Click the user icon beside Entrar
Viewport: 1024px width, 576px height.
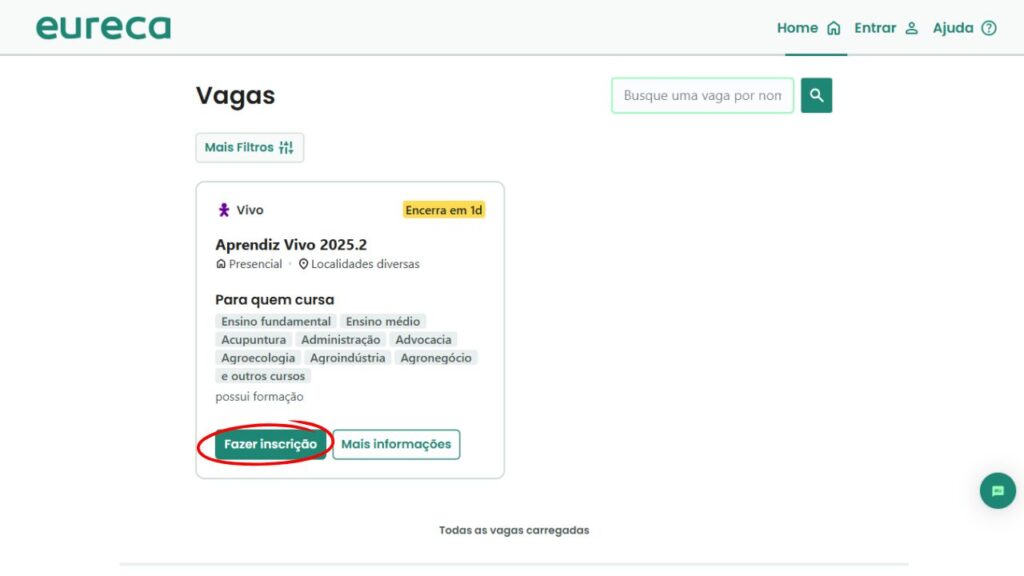coord(911,28)
